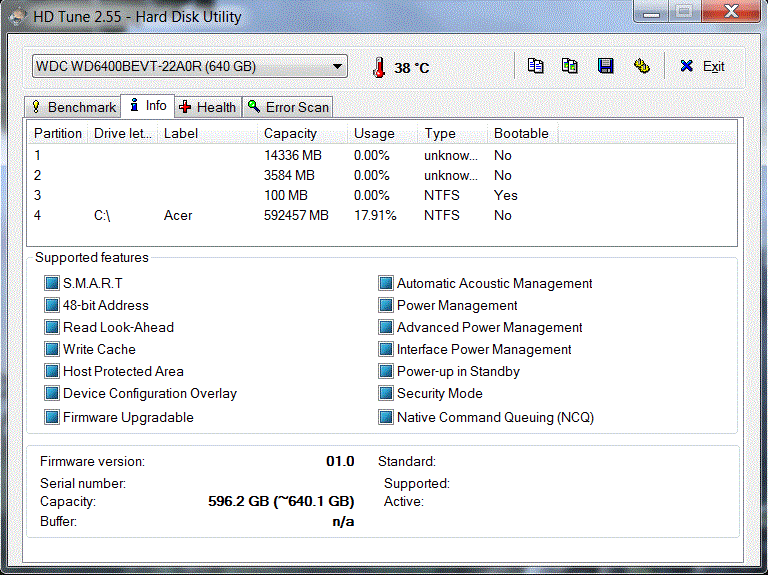This screenshot has width=768, height=575.
Task: Minimize the HD Tune window
Action: (651, 11)
